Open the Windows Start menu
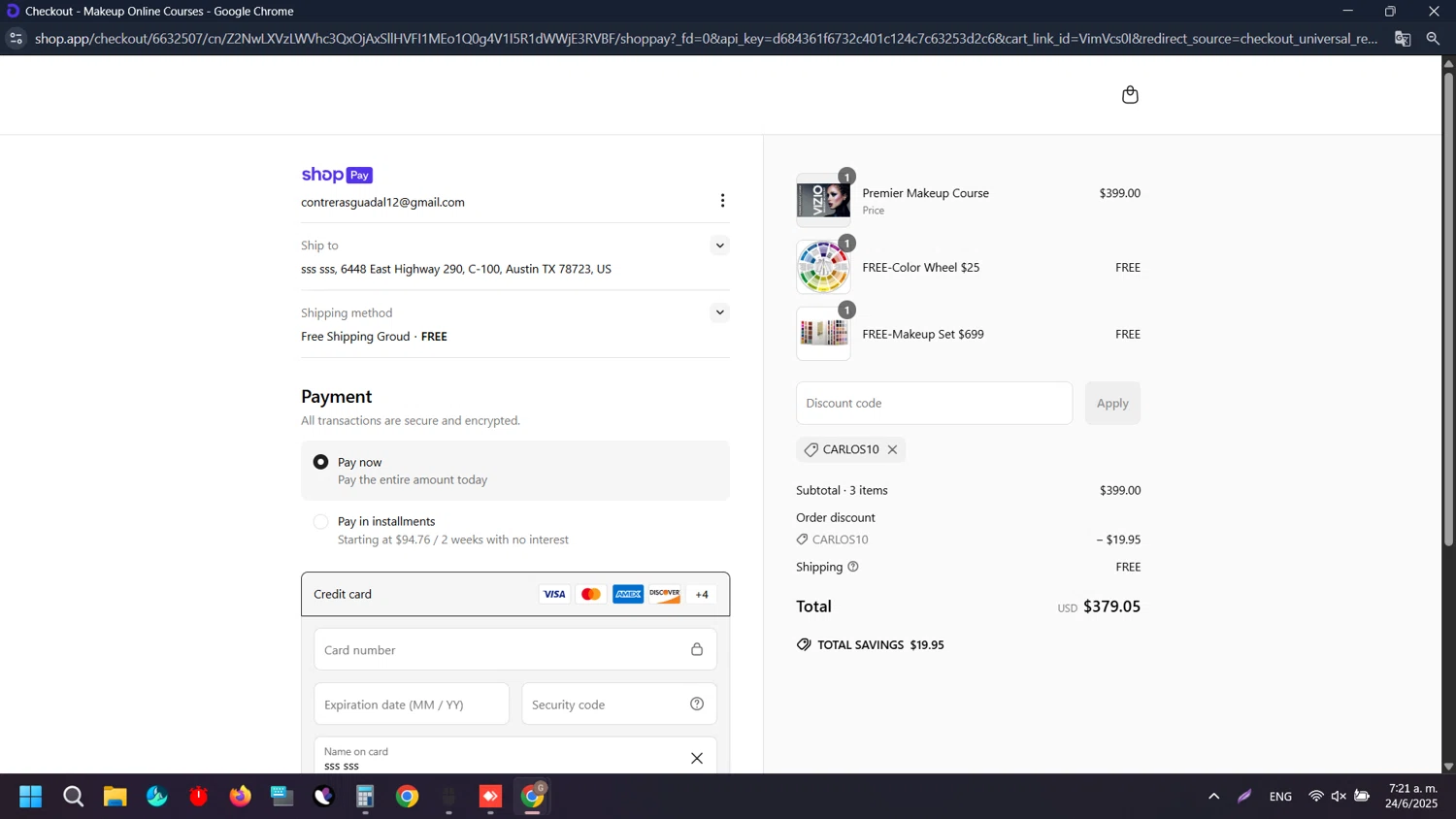Image resolution: width=1456 pixels, height=819 pixels. coord(30,797)
